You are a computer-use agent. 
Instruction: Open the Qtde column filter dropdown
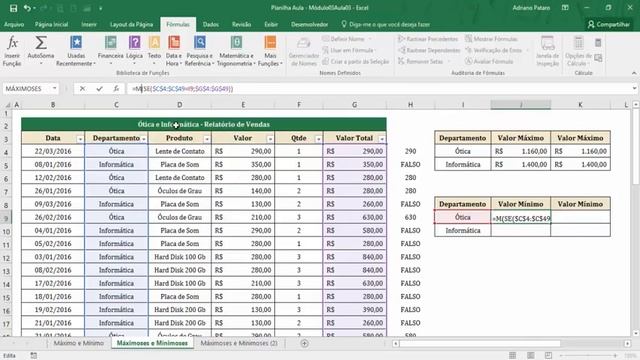pos(318,139)
